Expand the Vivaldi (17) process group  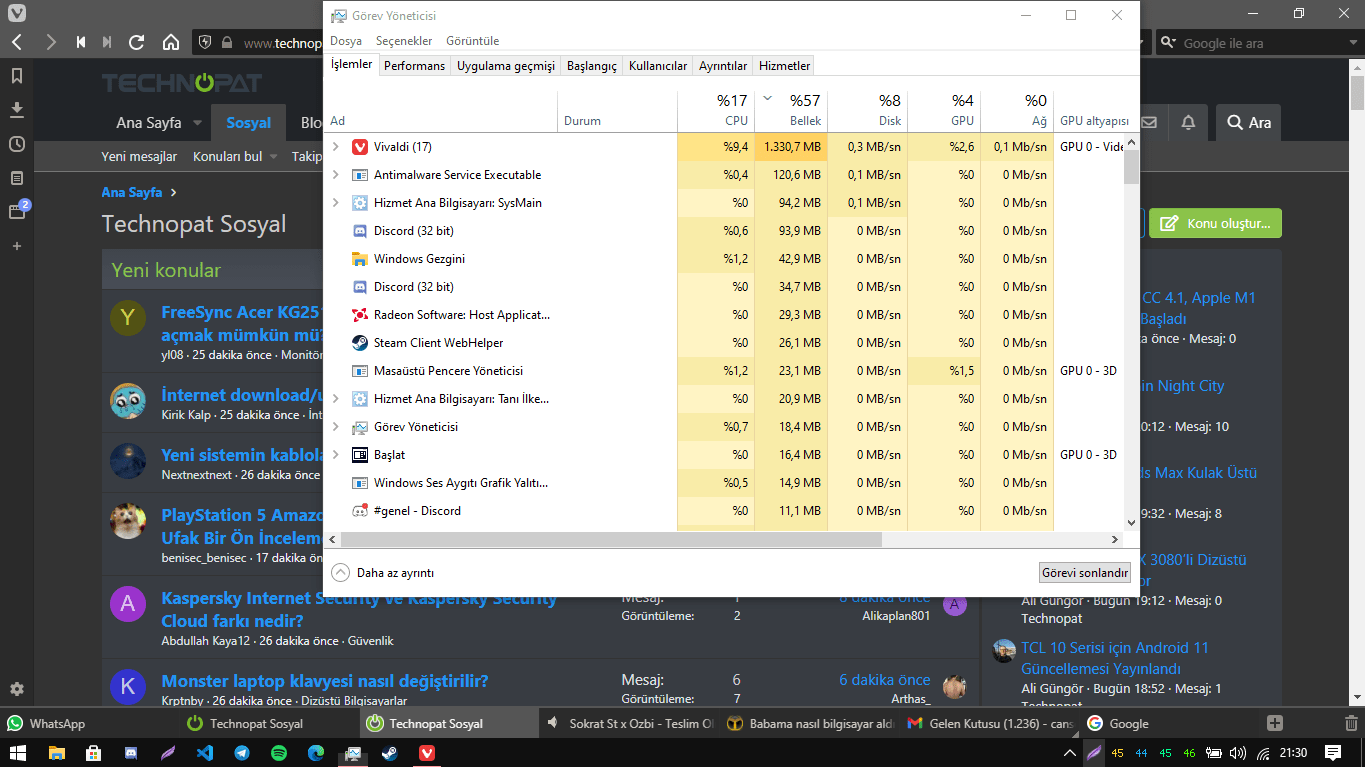click(336, 147)
